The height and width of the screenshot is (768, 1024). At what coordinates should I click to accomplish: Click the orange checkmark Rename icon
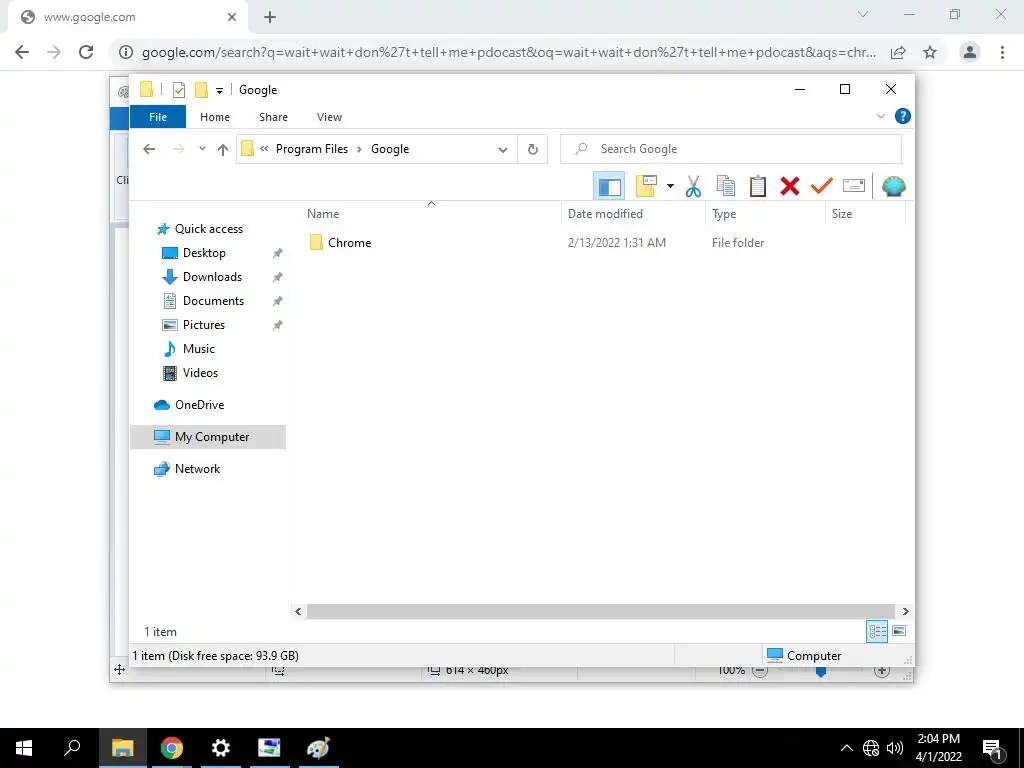(x=822, y=186)
